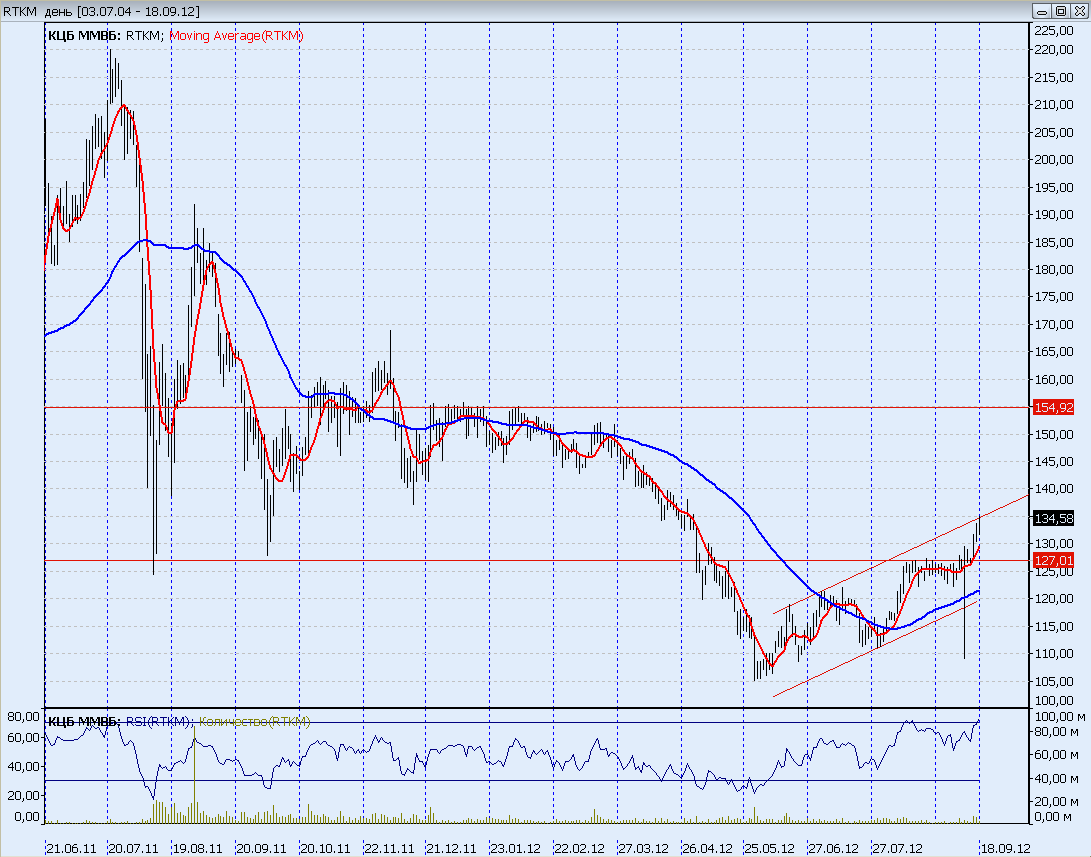Select the RSI(RTKM) legend label
1091x857 pixels.
point(159,722)
